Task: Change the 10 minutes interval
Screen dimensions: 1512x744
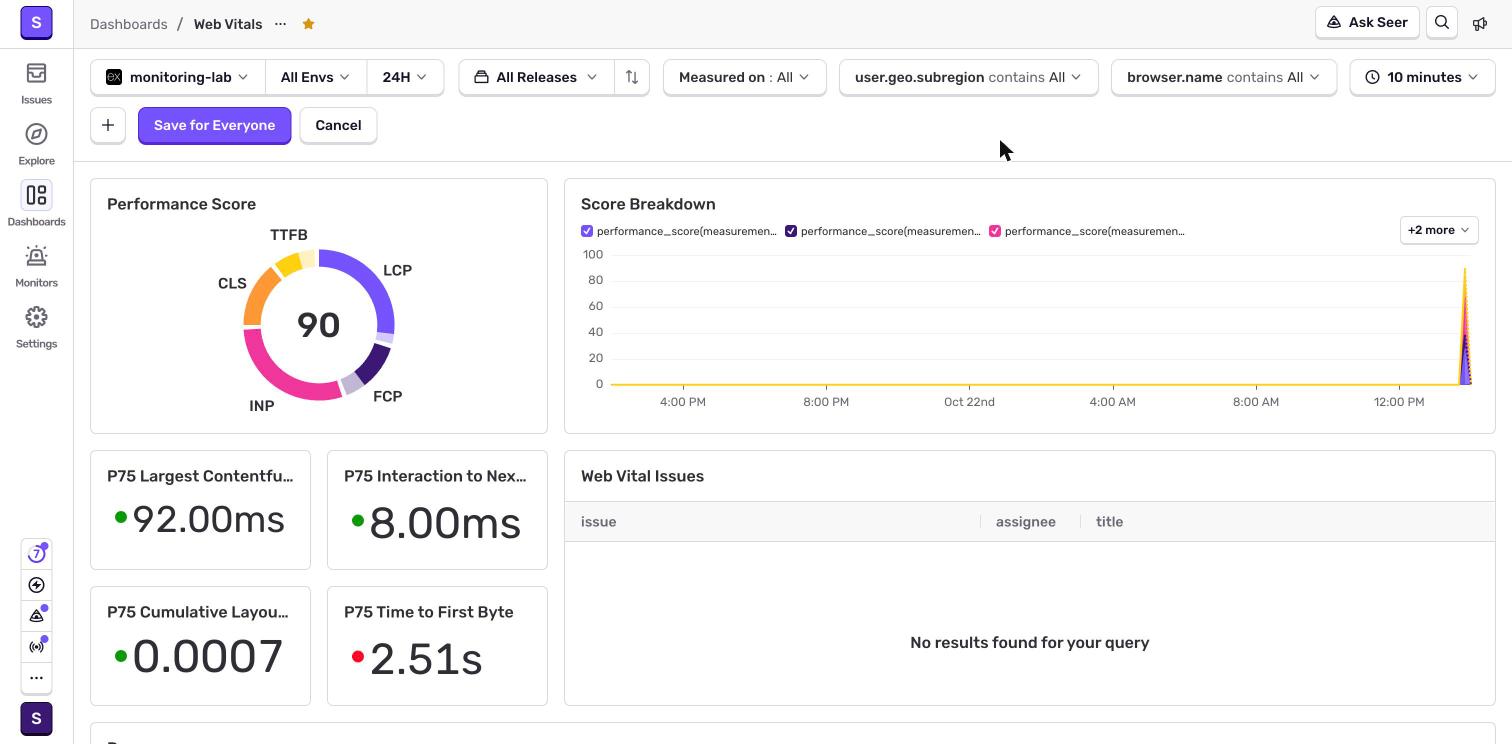Action: pyautogui.click(x=1422, y=77)
